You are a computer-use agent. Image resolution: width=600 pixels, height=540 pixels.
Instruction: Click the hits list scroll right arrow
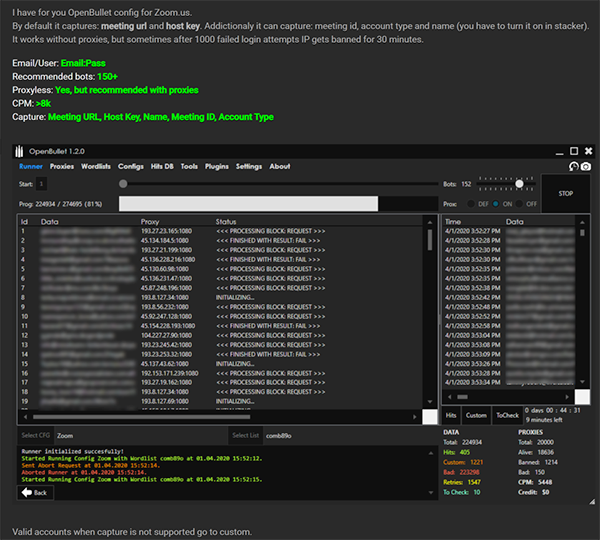pyautogui.click(x=567, y=397)
